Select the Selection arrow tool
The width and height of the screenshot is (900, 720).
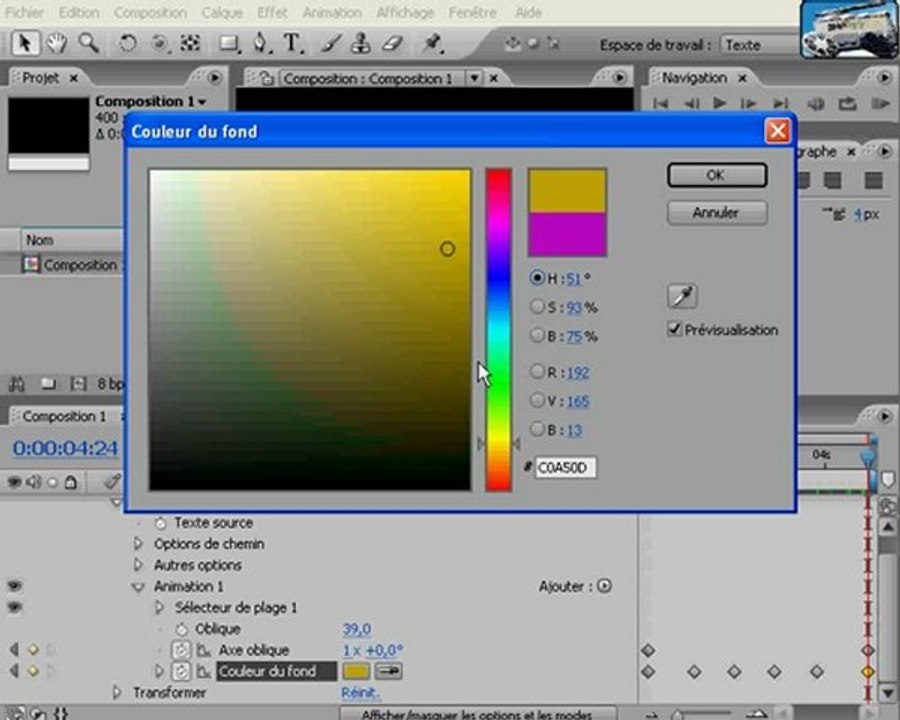coord(25,43)
